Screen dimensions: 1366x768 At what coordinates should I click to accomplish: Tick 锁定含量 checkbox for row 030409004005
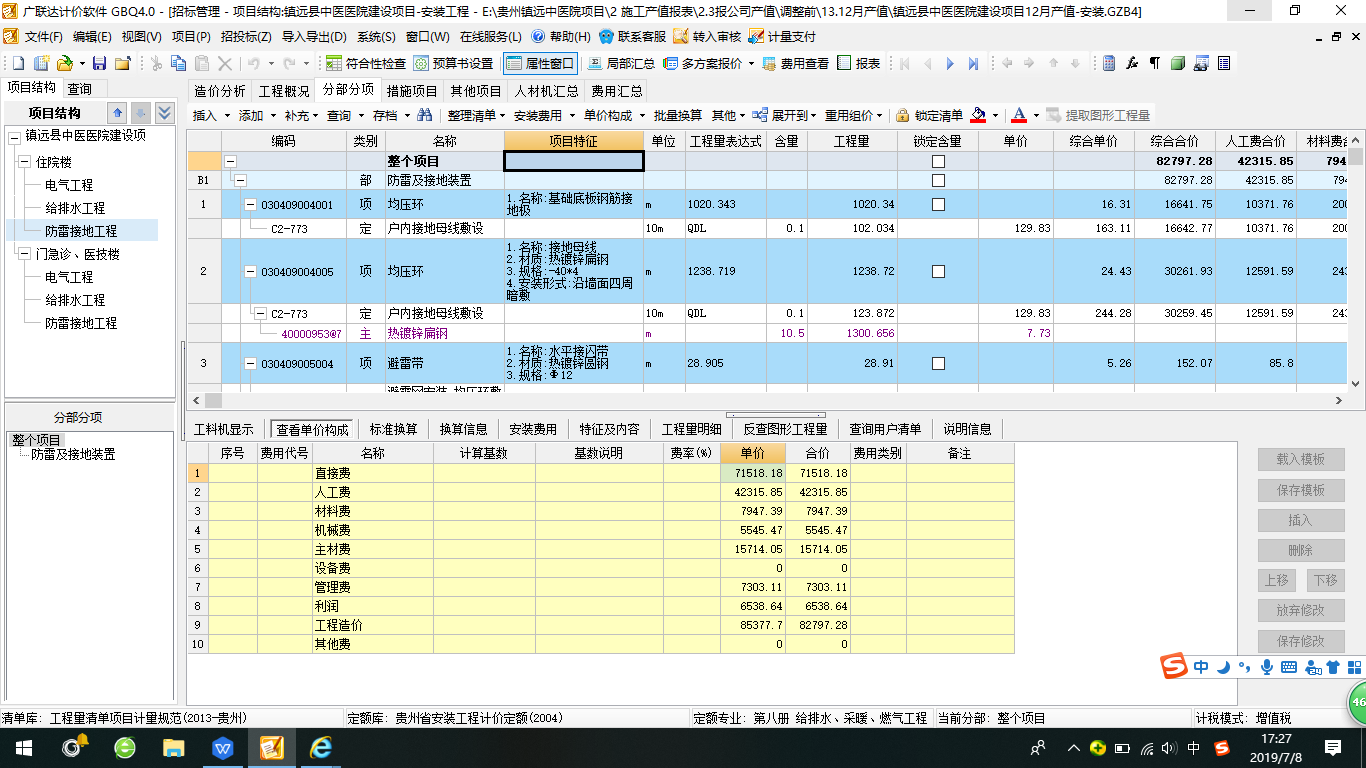938,271
